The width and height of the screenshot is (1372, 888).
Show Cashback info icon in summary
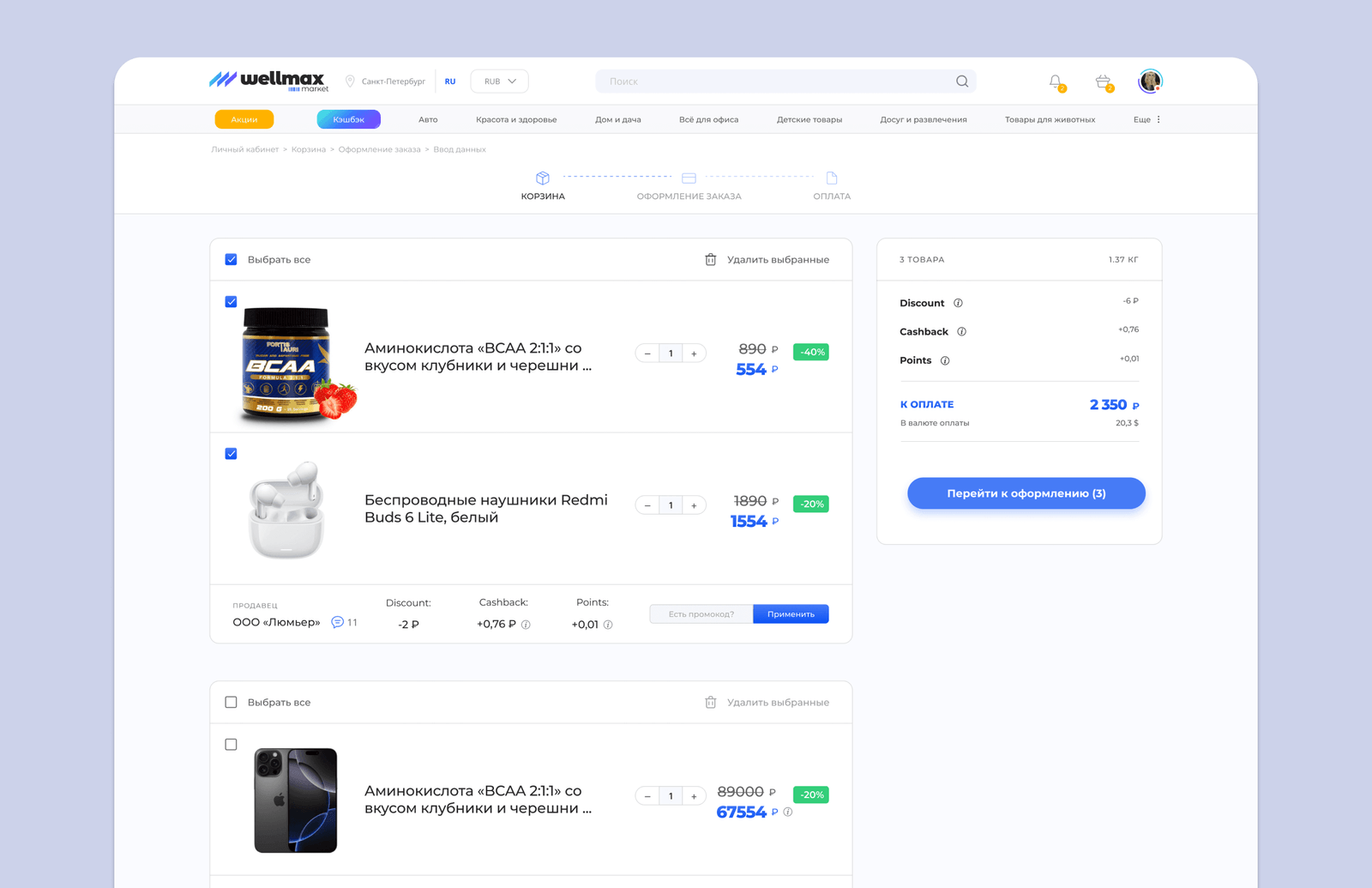[961, 332]
